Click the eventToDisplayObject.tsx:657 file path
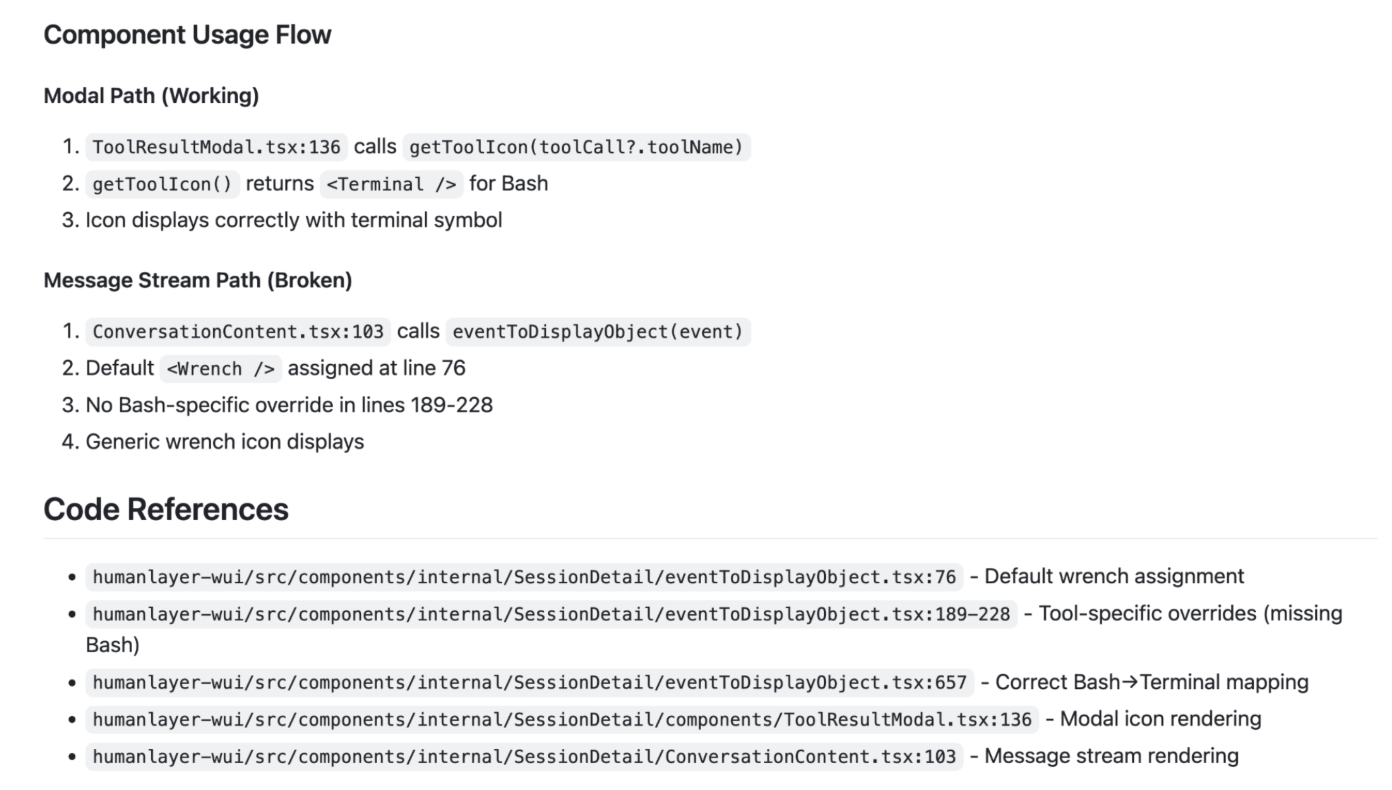 (529, 683)
